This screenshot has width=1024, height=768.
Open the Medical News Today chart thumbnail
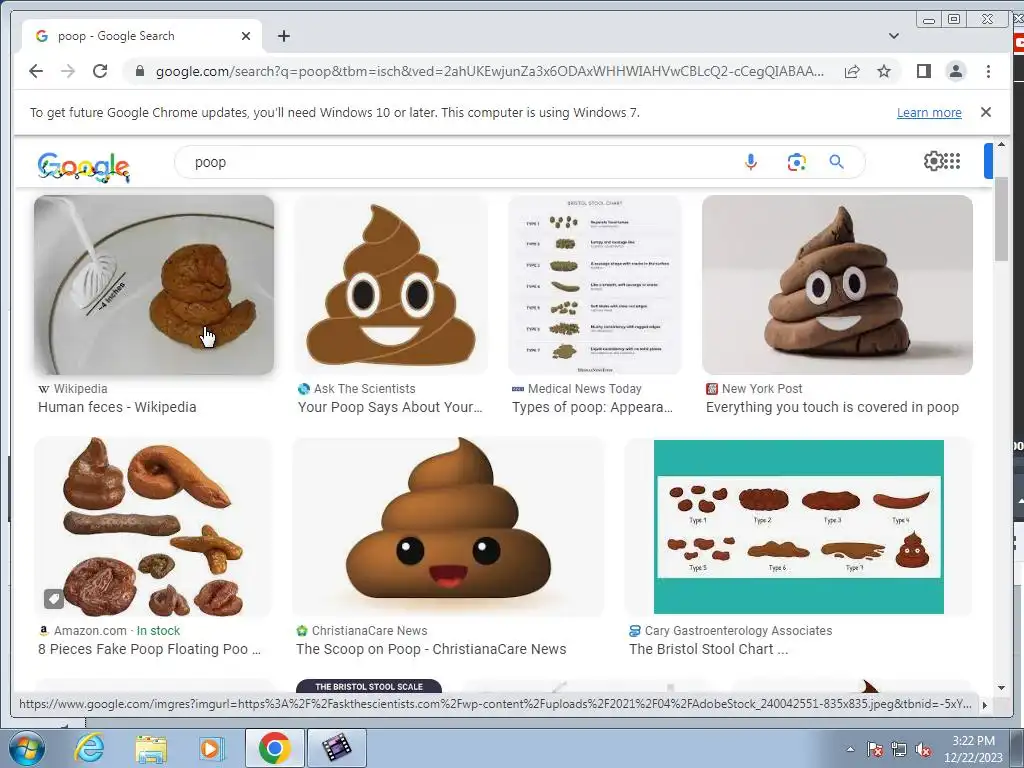click(x=595, y=285)
